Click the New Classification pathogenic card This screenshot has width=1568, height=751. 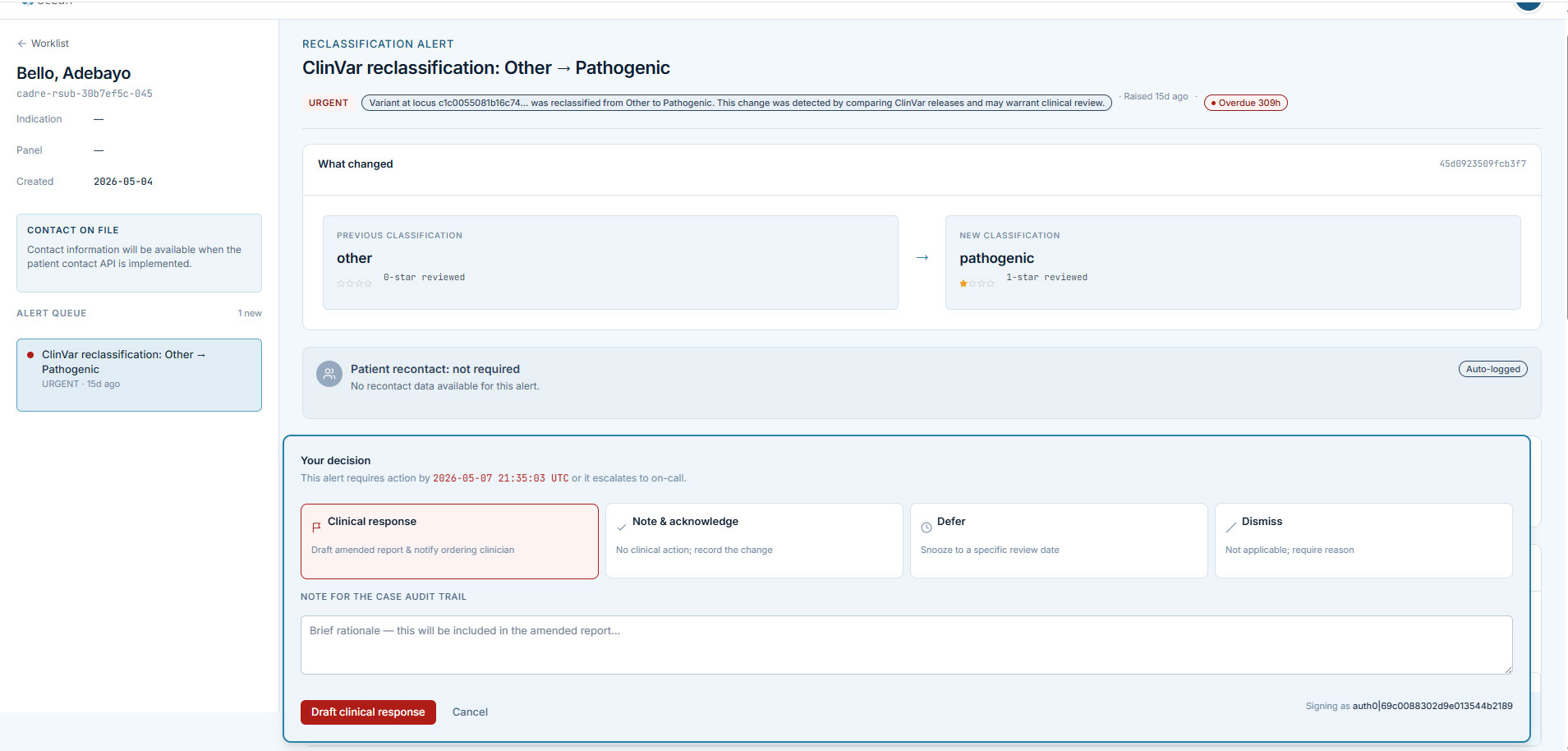[x=1233, y=262]
